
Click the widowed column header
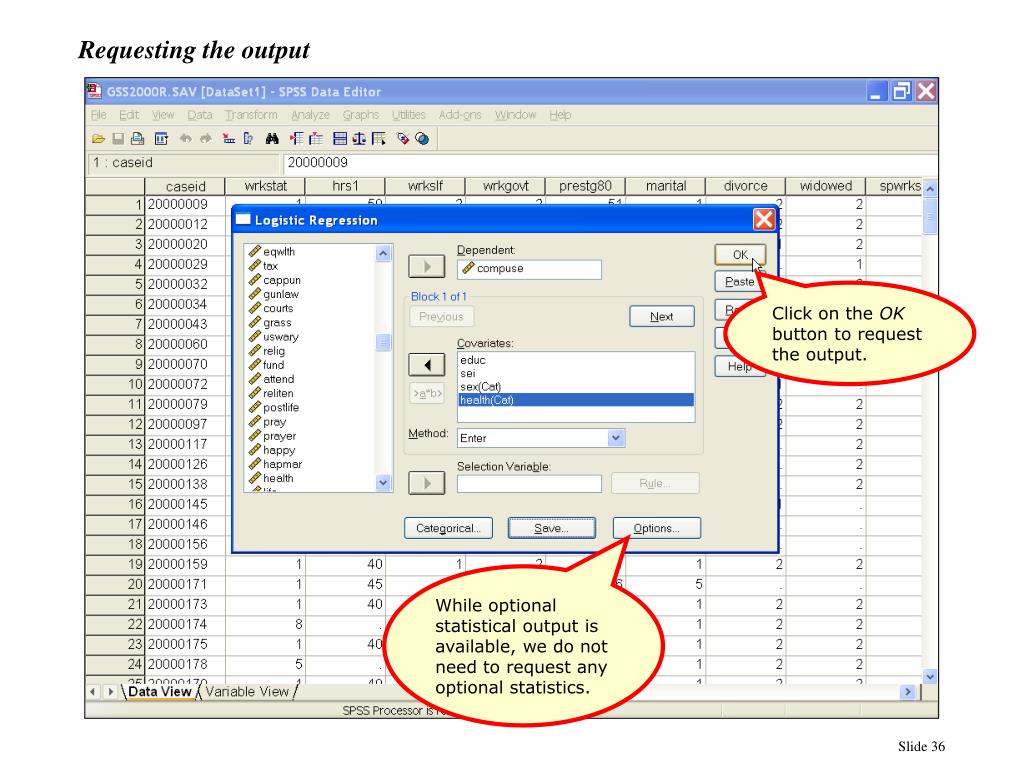(825, 186)
